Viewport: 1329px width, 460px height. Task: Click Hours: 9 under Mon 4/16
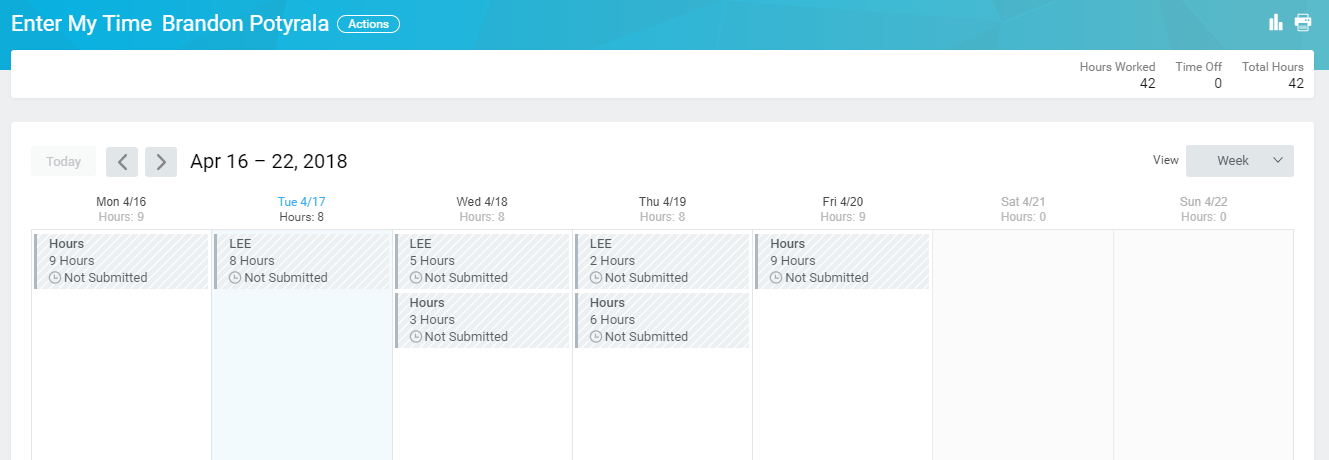click(x=121, y=217)
